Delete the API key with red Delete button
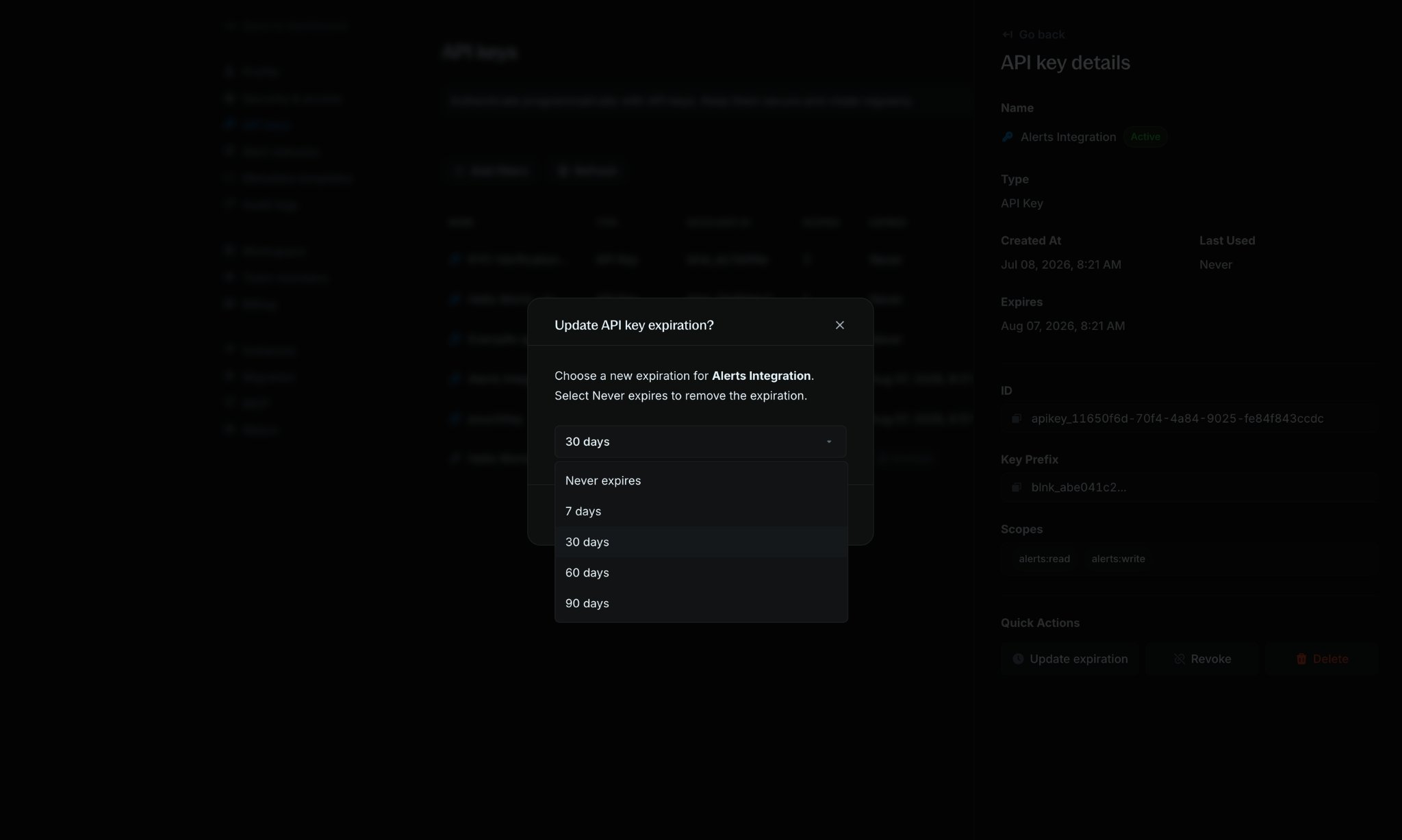1402x840 pixels. coord(1322,659)
